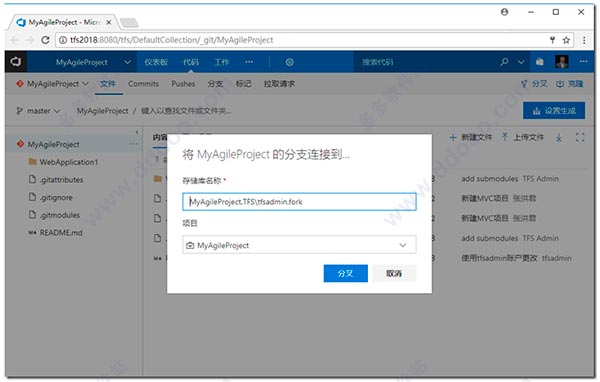Click 使用tfsadmin账户更改 commit message

pyautogui.click(x=499, y=258)
